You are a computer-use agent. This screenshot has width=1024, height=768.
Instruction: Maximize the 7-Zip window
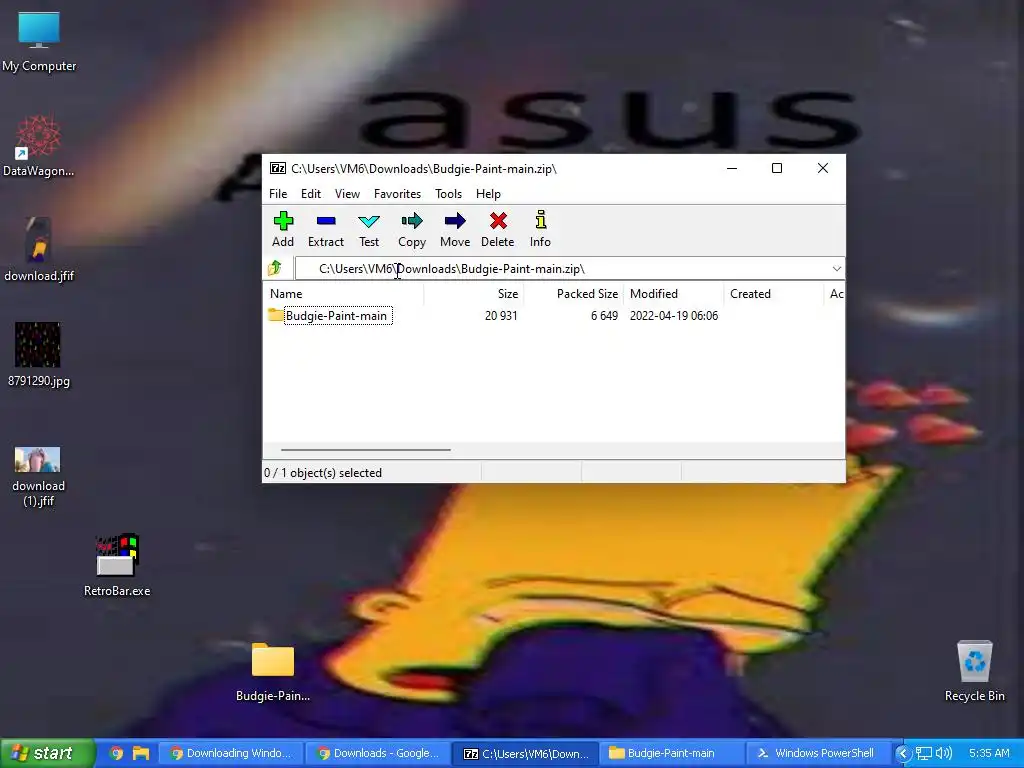(776, 168)
